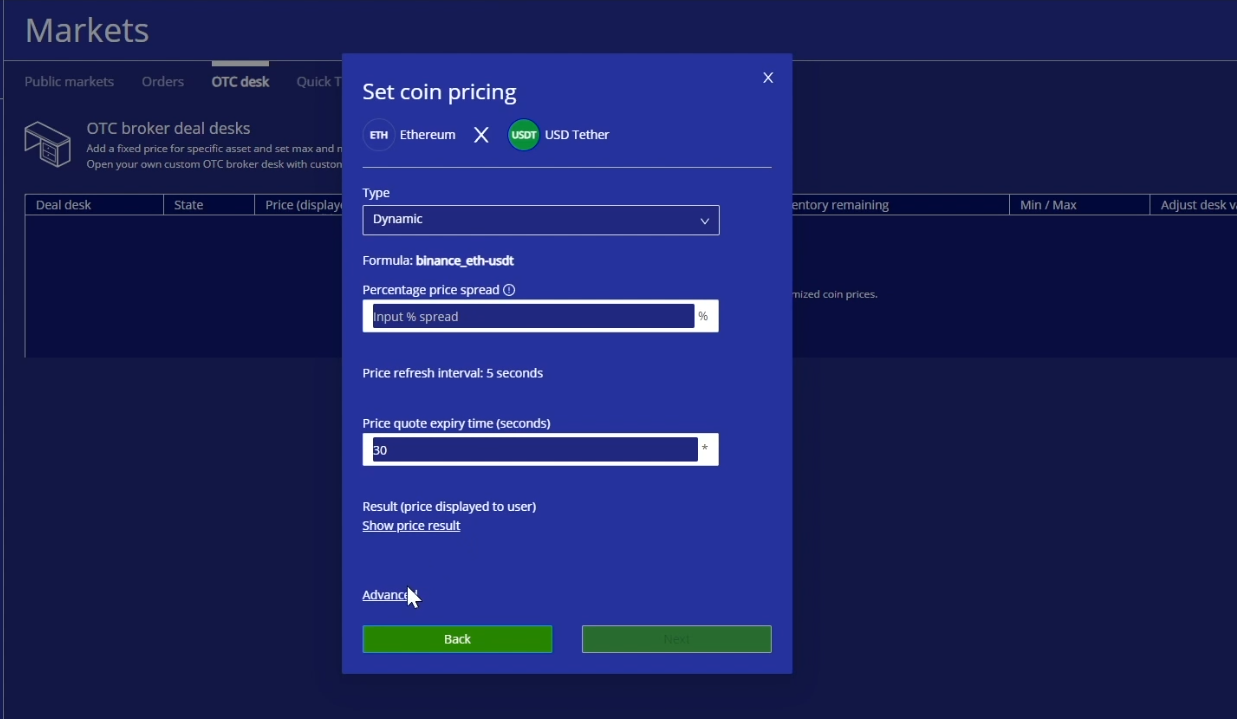The width and height of the screenshot is (1237, 719).
Task: Open the Type dropdown showing Dynamic
Action: click(x=540, y=220)
